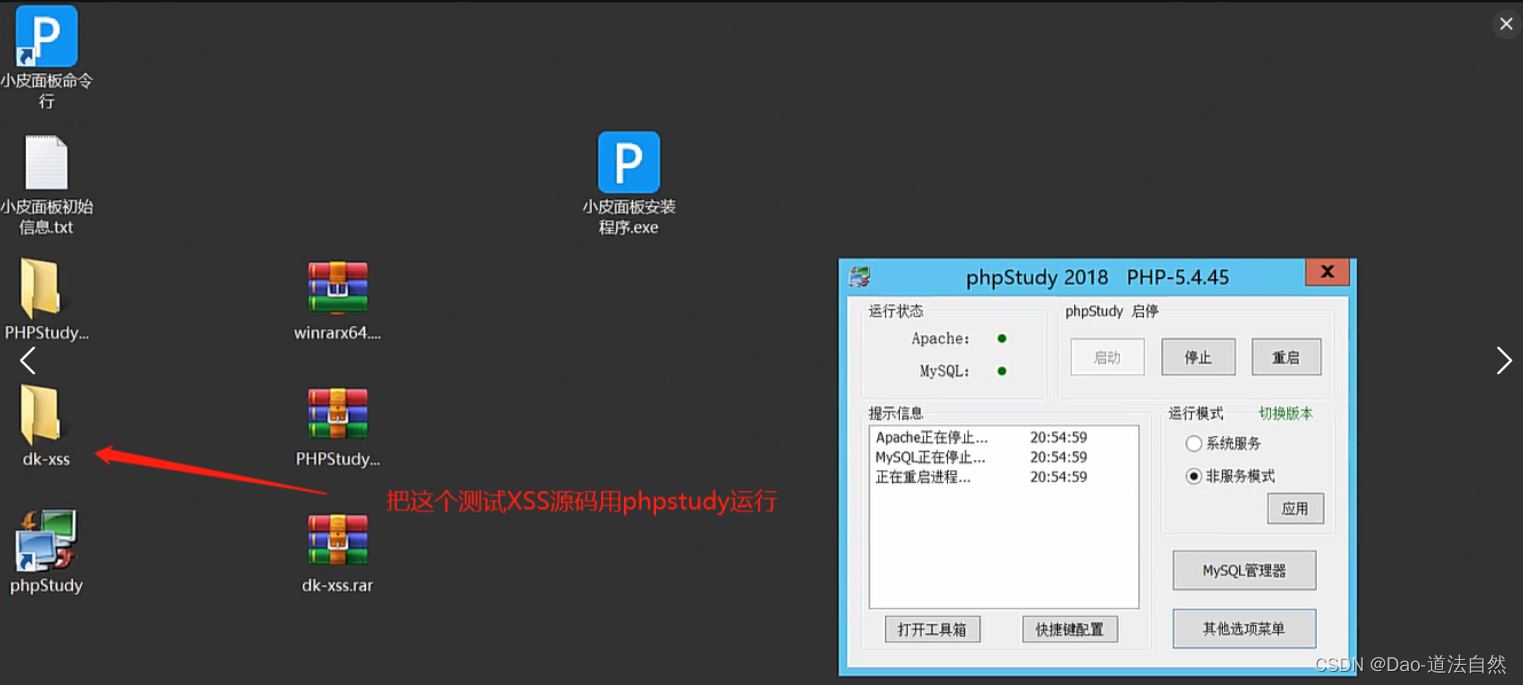Click the 'Apache:' status label
1523x685 pixels.
pyautogui.click(x=940, y=339)
